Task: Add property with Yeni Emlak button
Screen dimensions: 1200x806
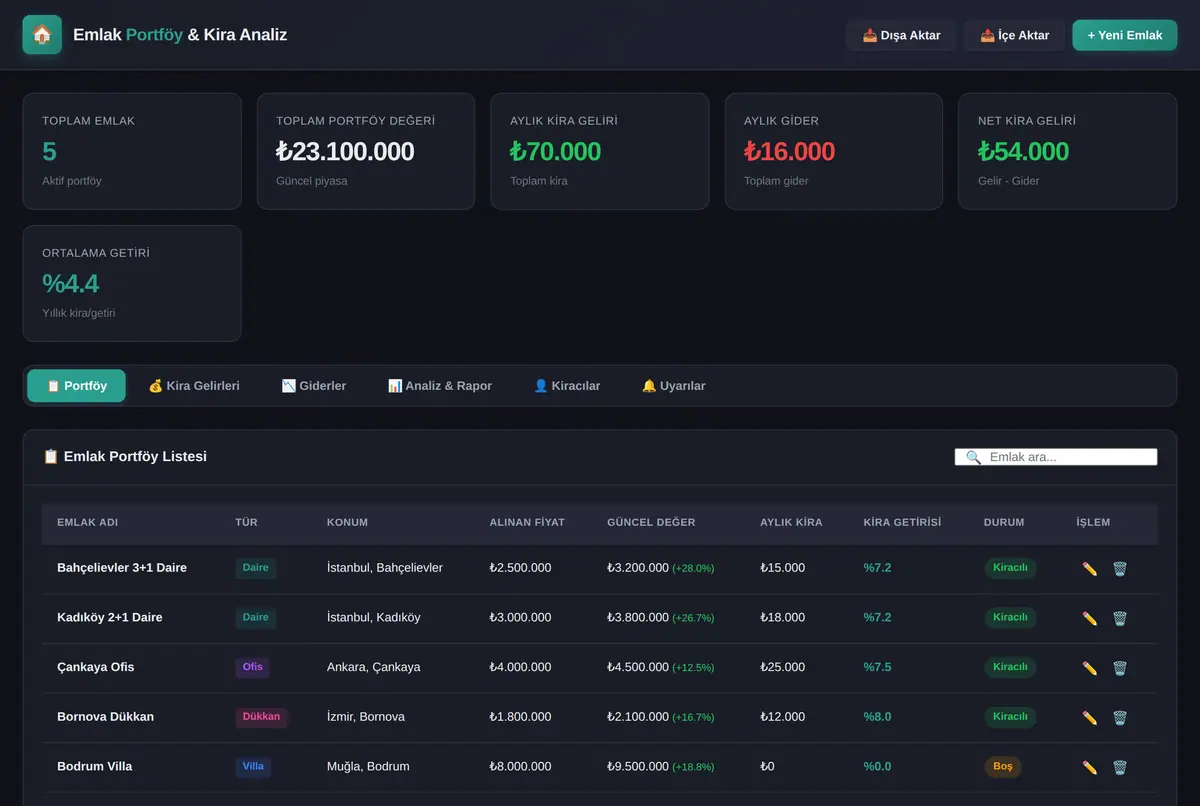Action: pos(1125,35)
